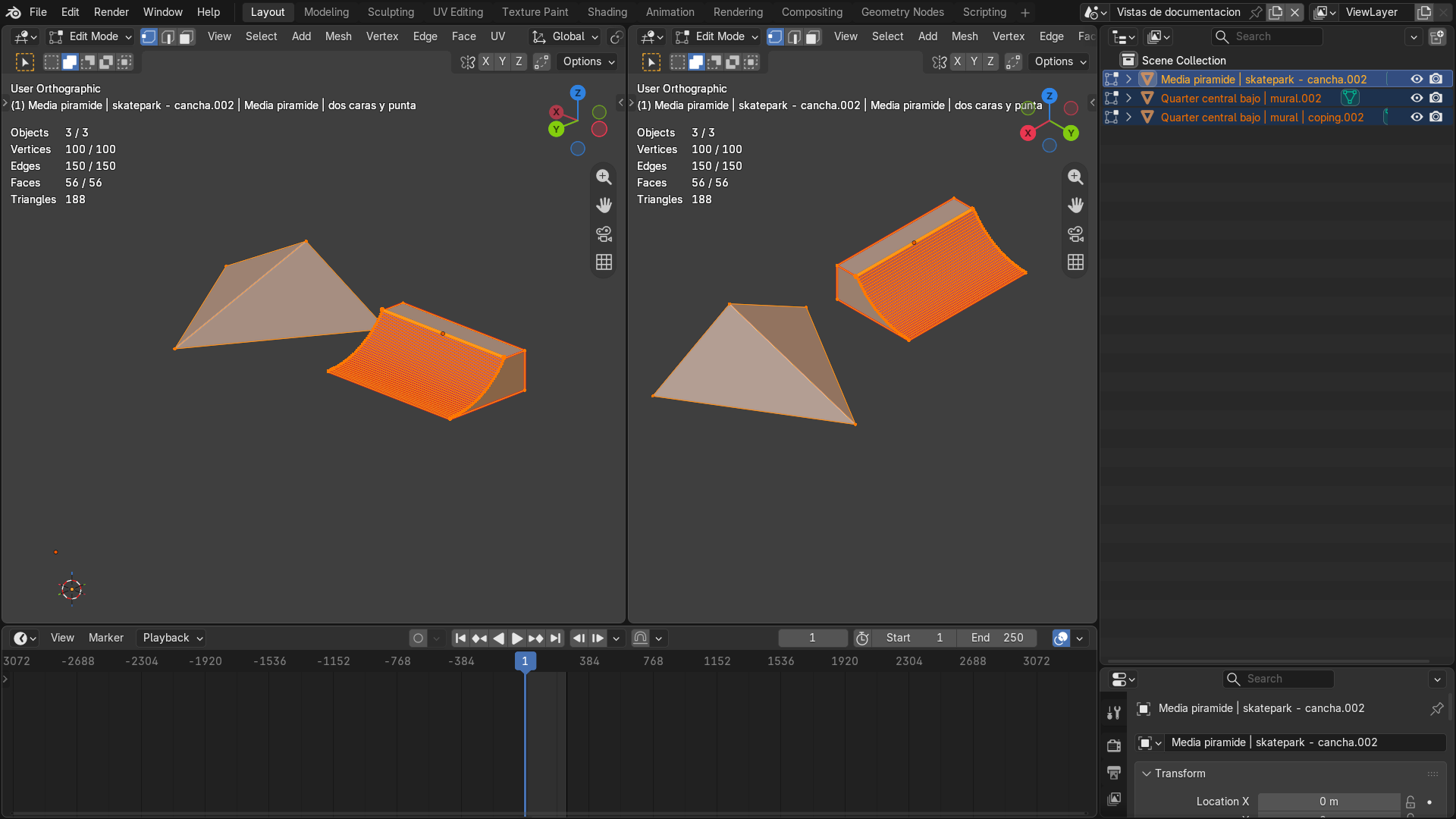This screenshot has width=1456, height=819.
Task: Open Tool properties tab with wrench icon
Action: tap(1114, 712)
